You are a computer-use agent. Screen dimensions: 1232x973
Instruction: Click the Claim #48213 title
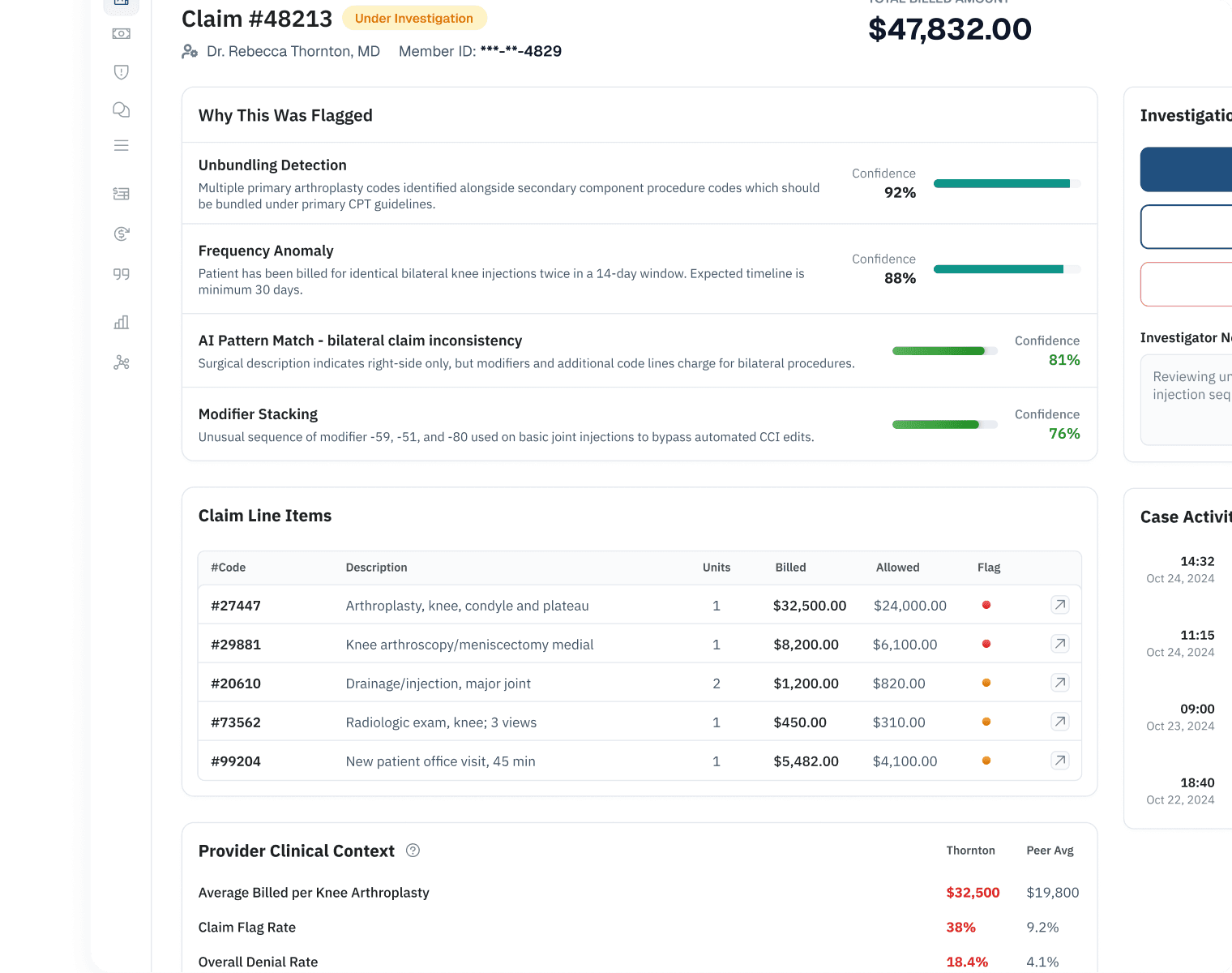pyautogui.click(x=257, y=19)
